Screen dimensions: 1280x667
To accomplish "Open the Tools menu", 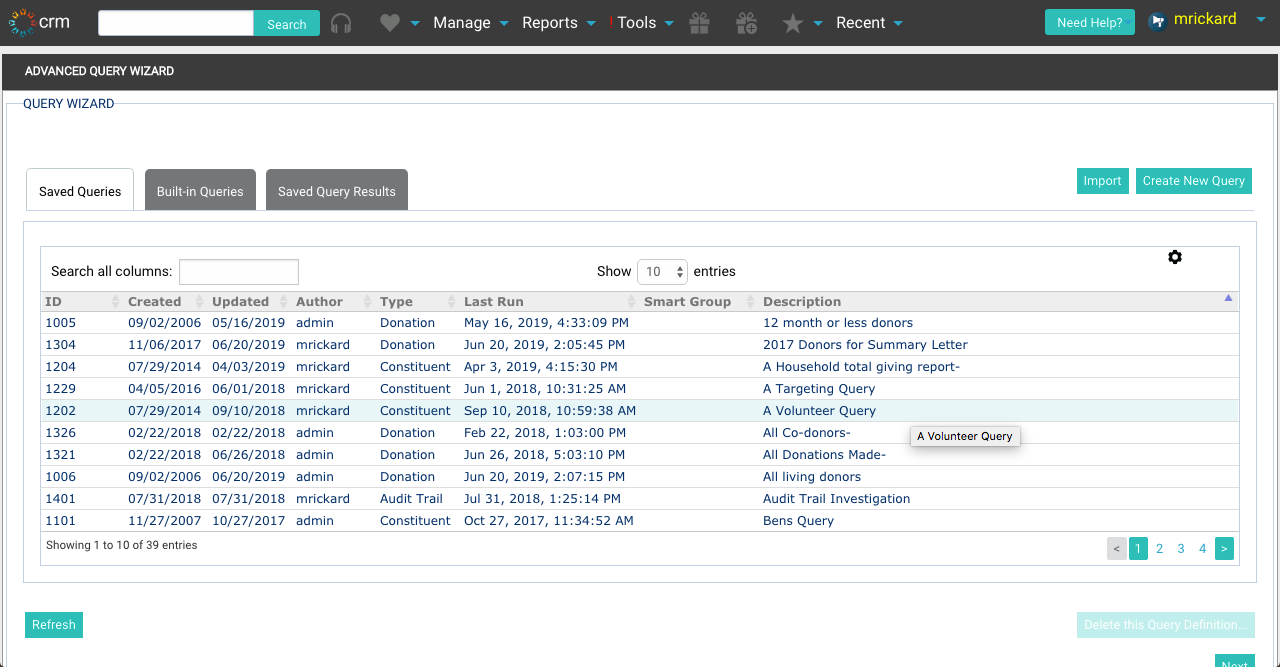I will [x=640, y=22].
